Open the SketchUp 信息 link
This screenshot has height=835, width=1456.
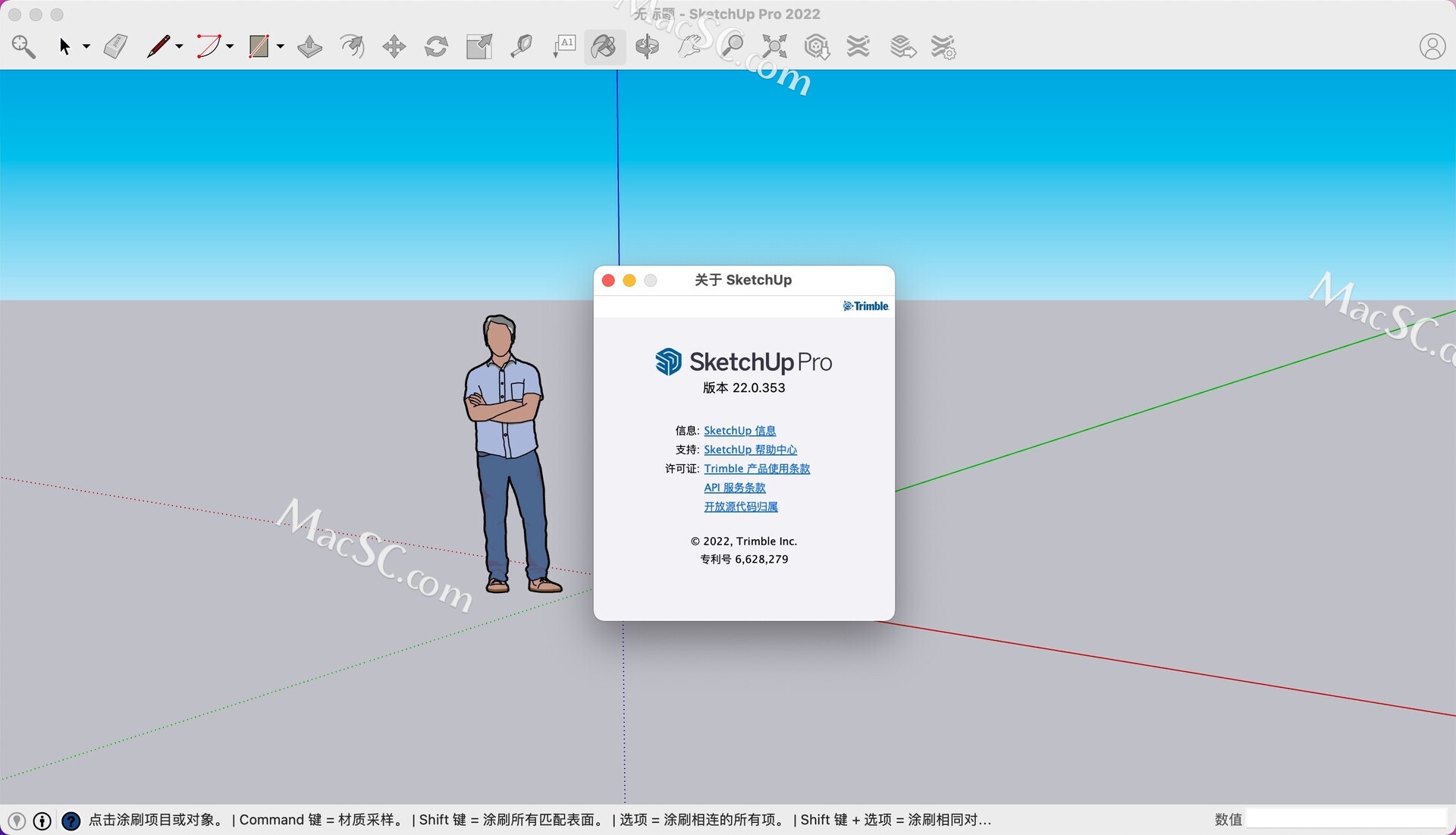coord(739,431)
